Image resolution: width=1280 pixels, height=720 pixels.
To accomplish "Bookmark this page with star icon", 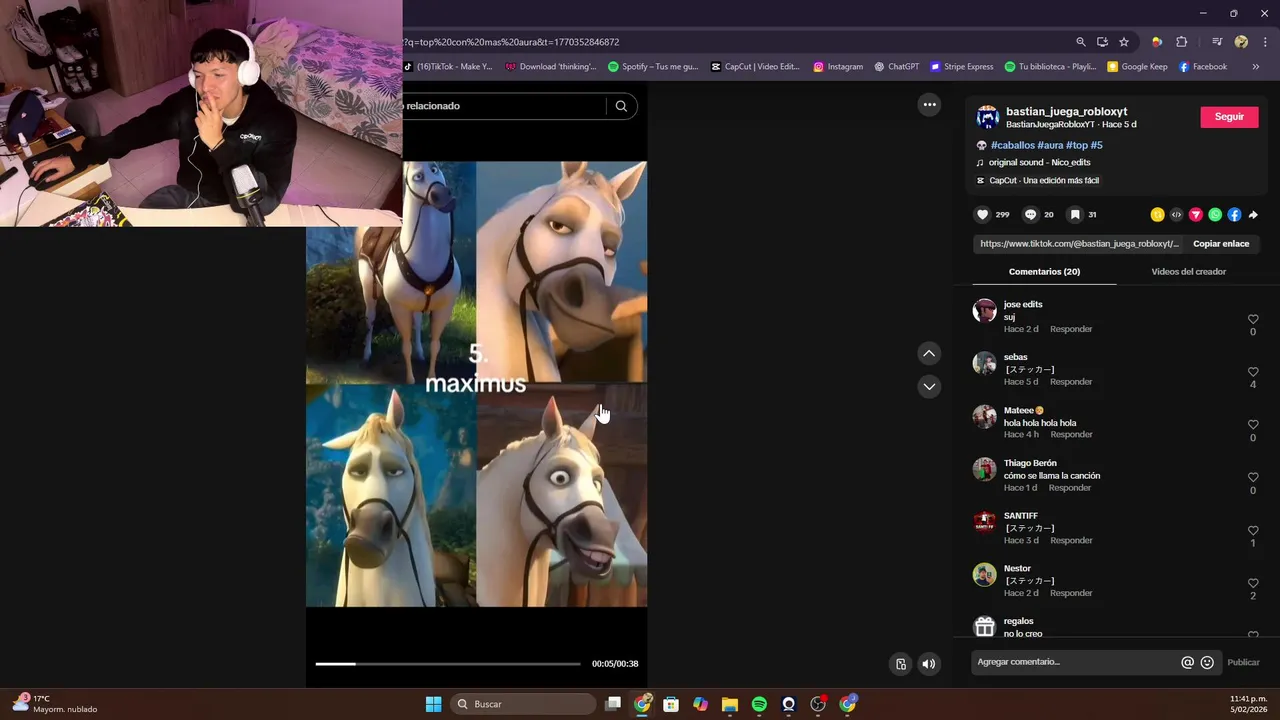I will coord(1124,42).
